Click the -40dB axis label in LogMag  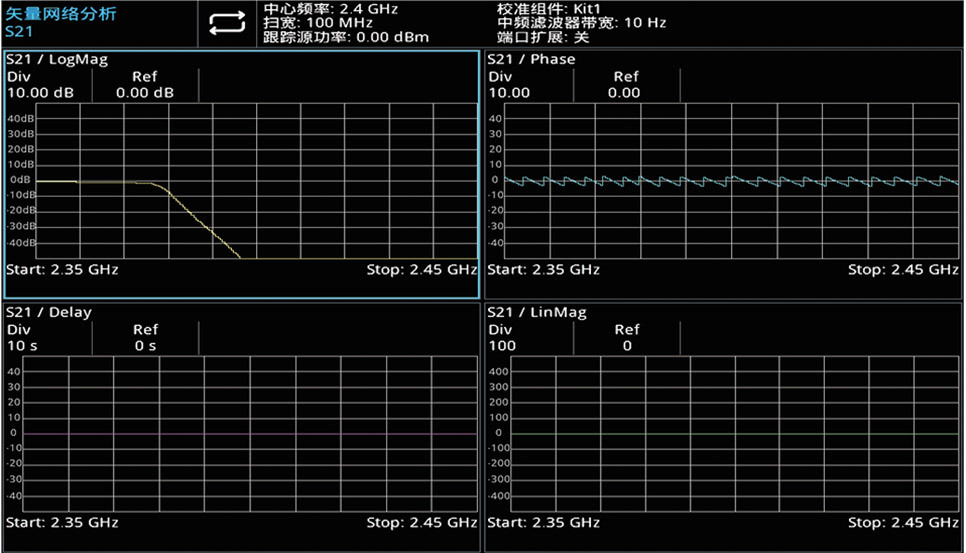(x=22, y=243)
